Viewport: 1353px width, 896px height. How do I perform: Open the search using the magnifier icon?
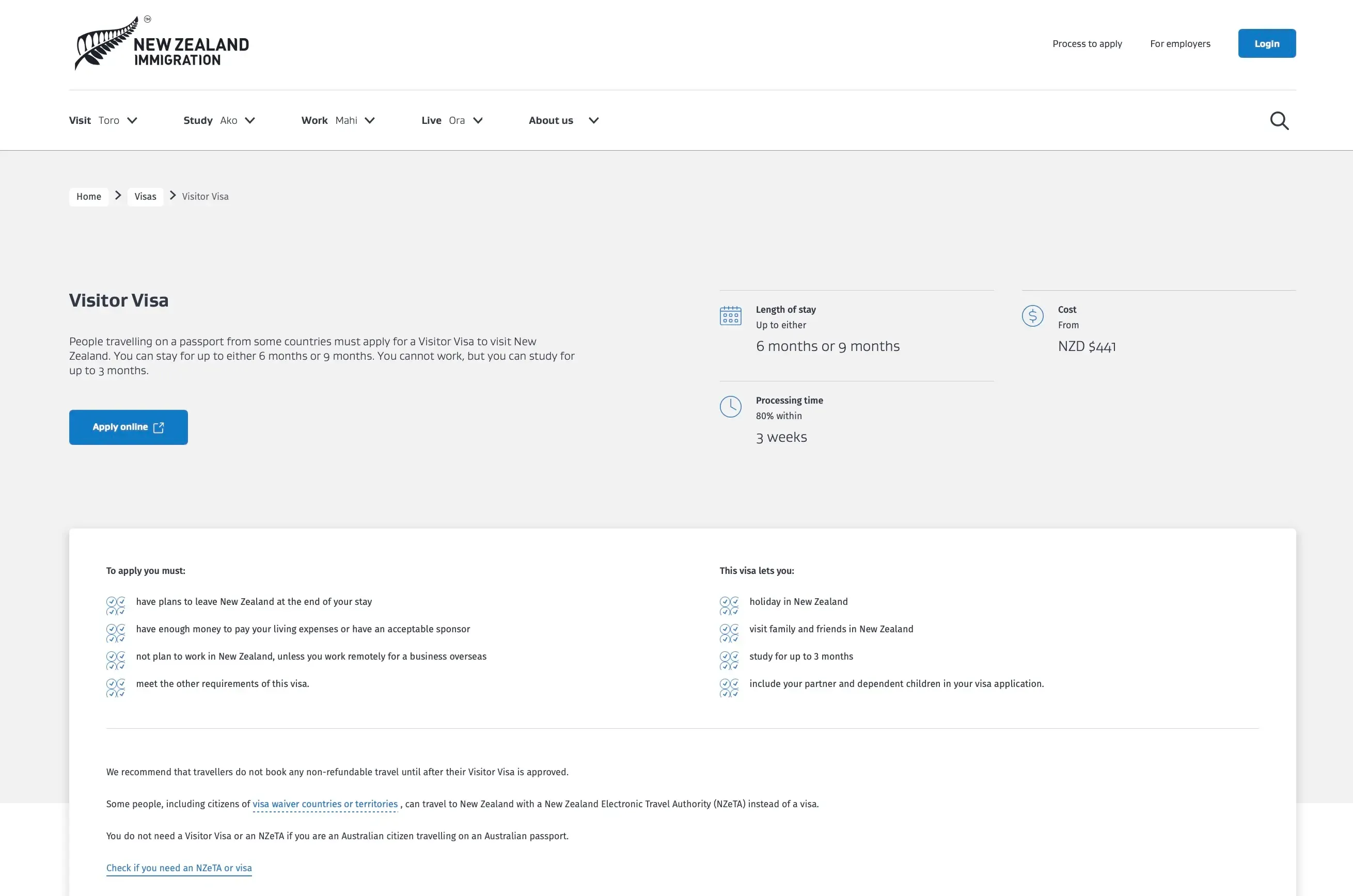tap(1279, 121)
